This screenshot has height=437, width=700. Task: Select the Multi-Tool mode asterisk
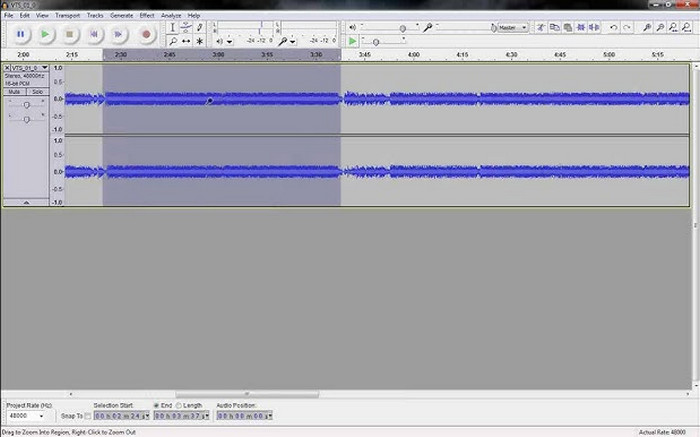(x=200, y=41)
